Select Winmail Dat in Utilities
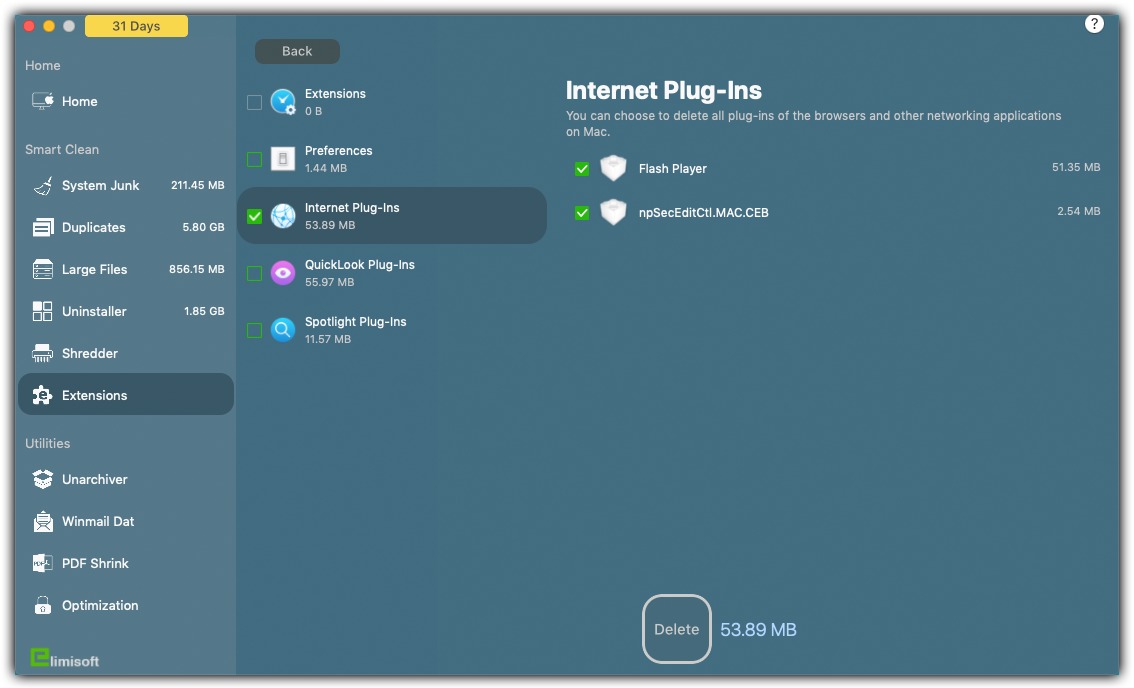Viewport: 1134px width, 688px height. [x=97, y=522]
